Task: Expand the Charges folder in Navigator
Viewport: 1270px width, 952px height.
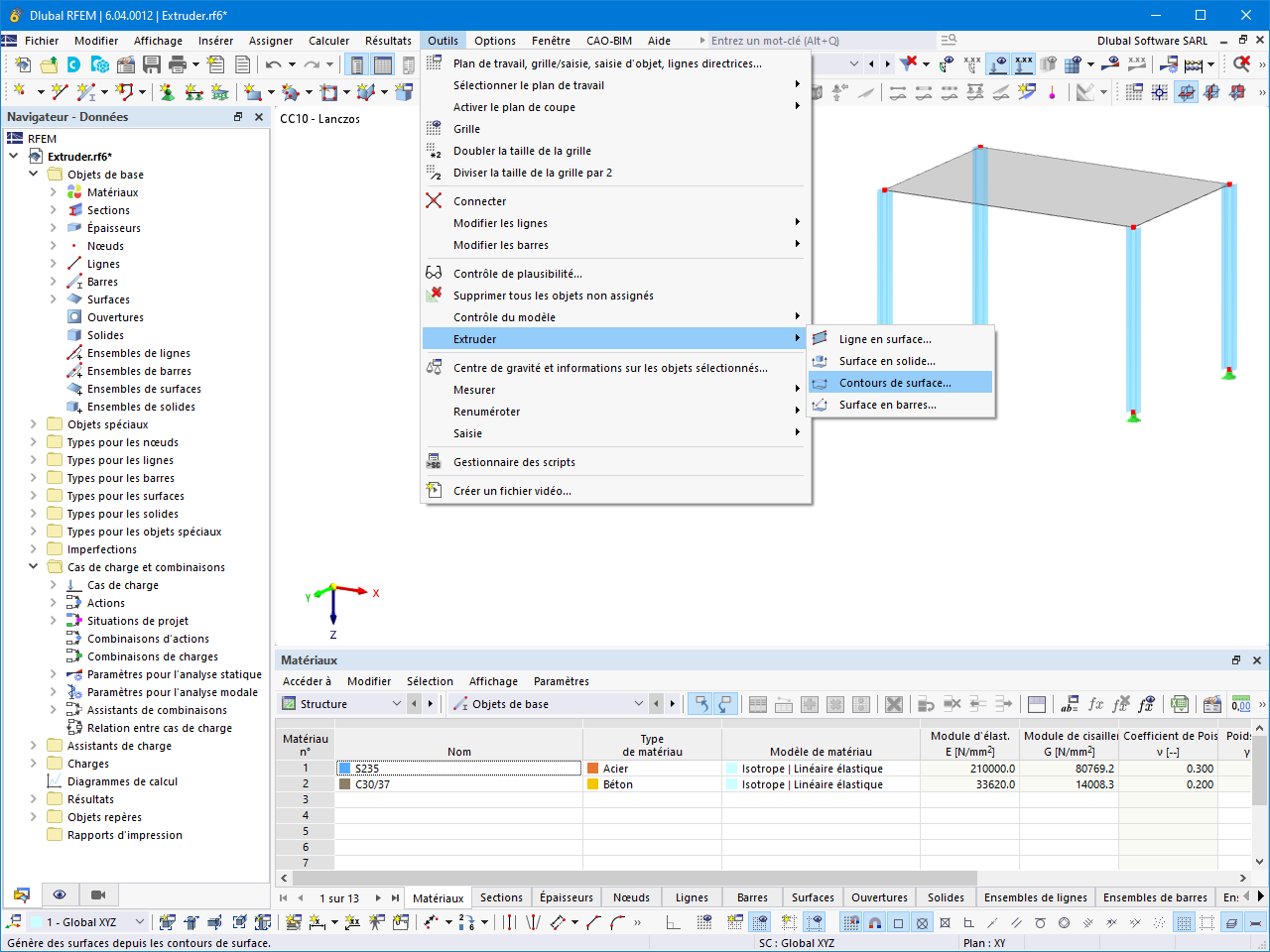Action: [34, 764]
